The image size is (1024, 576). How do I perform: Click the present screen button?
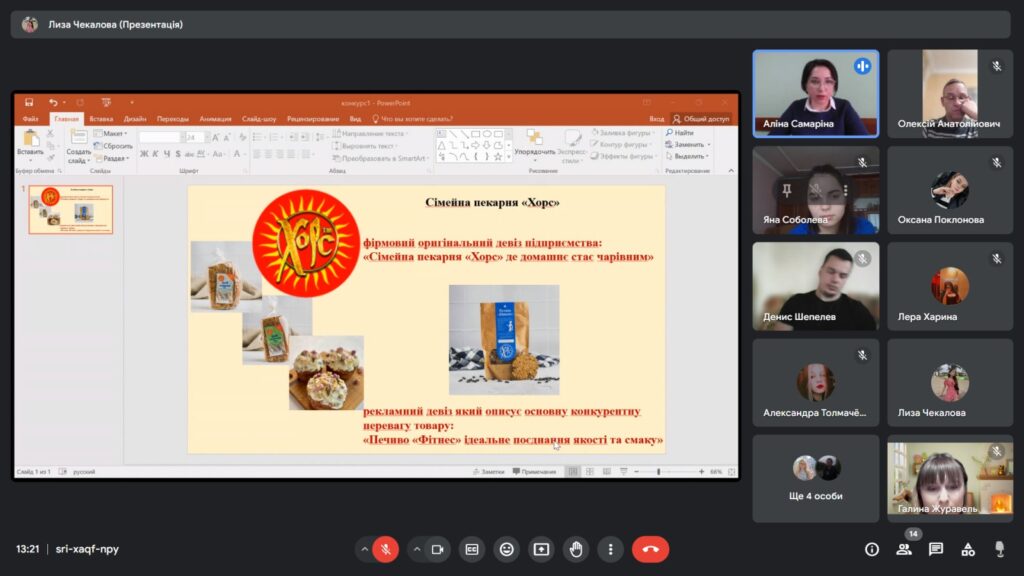coord(541,549)
